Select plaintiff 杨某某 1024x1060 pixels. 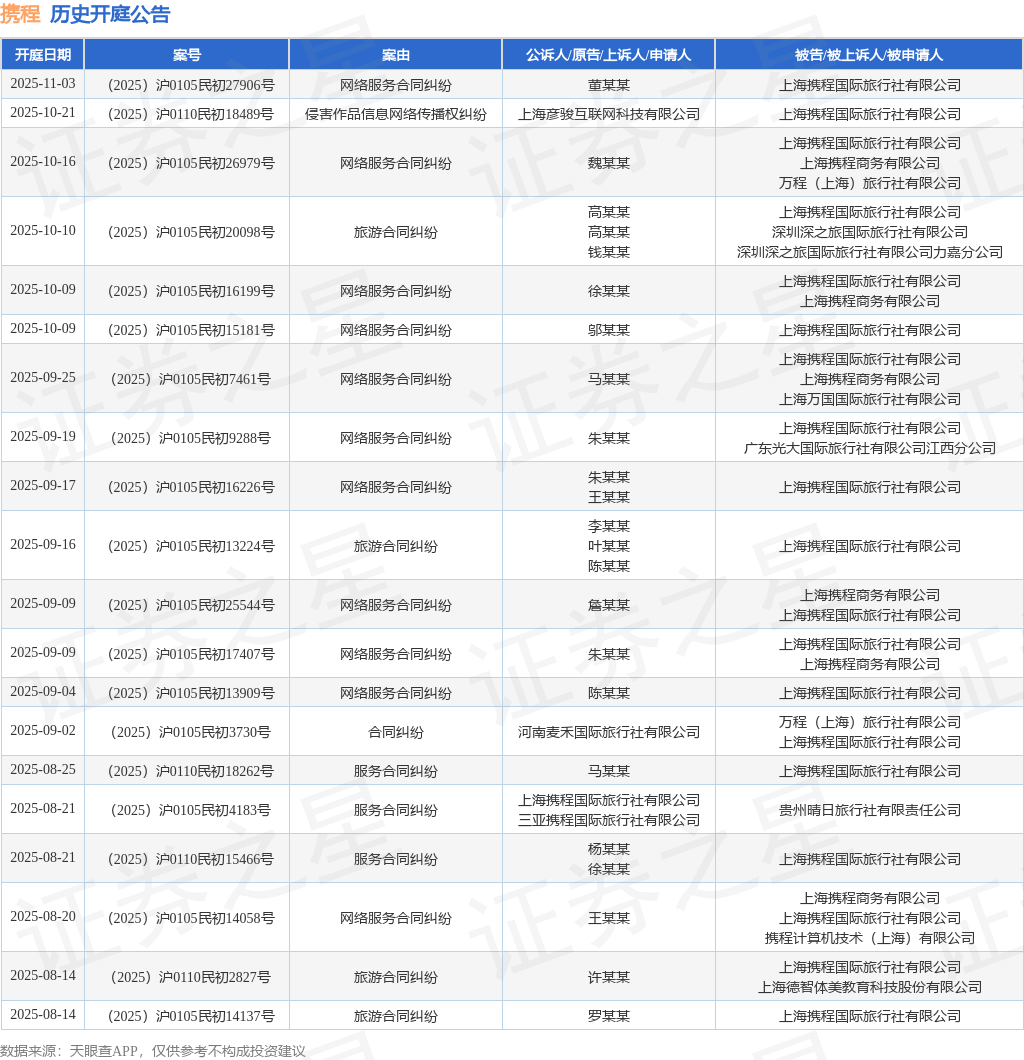point(608,849)
